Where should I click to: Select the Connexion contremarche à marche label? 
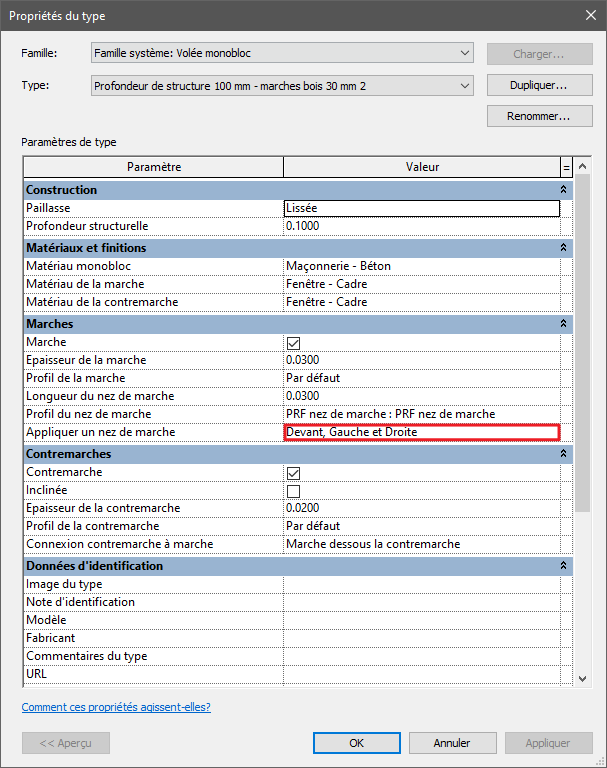click(120, 544)
